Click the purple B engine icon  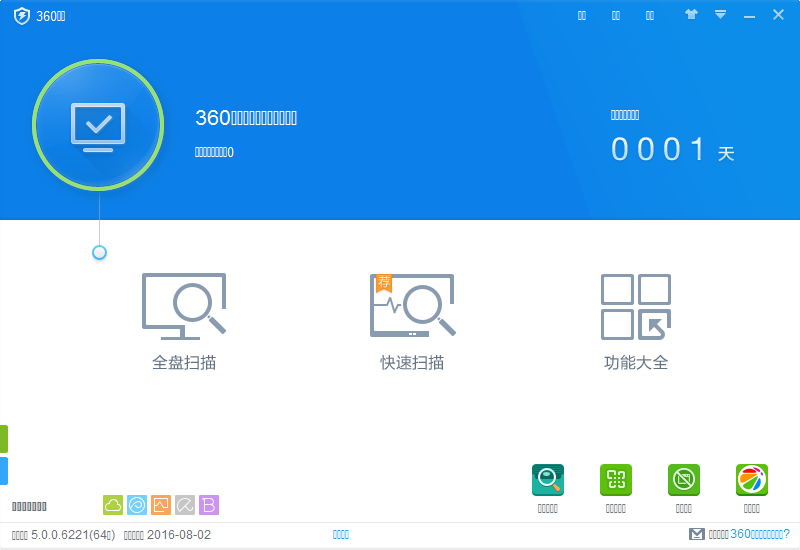coord(209,505)
